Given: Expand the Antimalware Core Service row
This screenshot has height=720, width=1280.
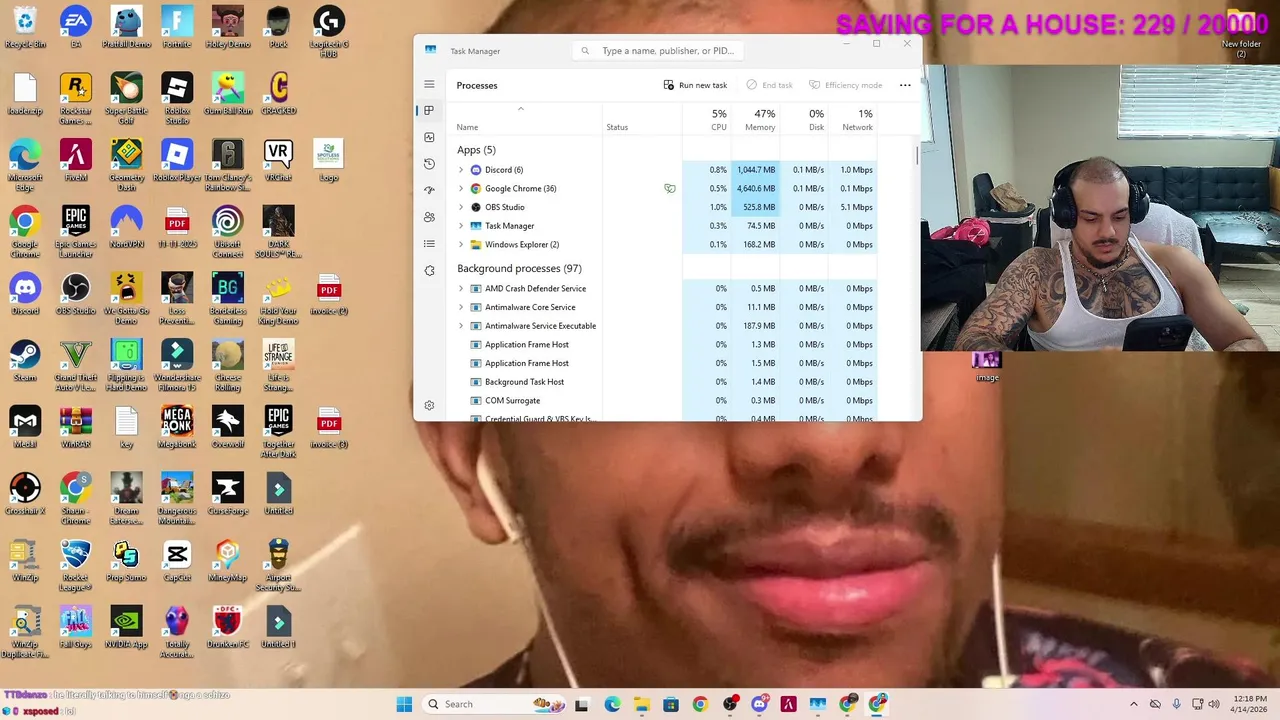Looking at the screenshot, I should coord(461,307).
